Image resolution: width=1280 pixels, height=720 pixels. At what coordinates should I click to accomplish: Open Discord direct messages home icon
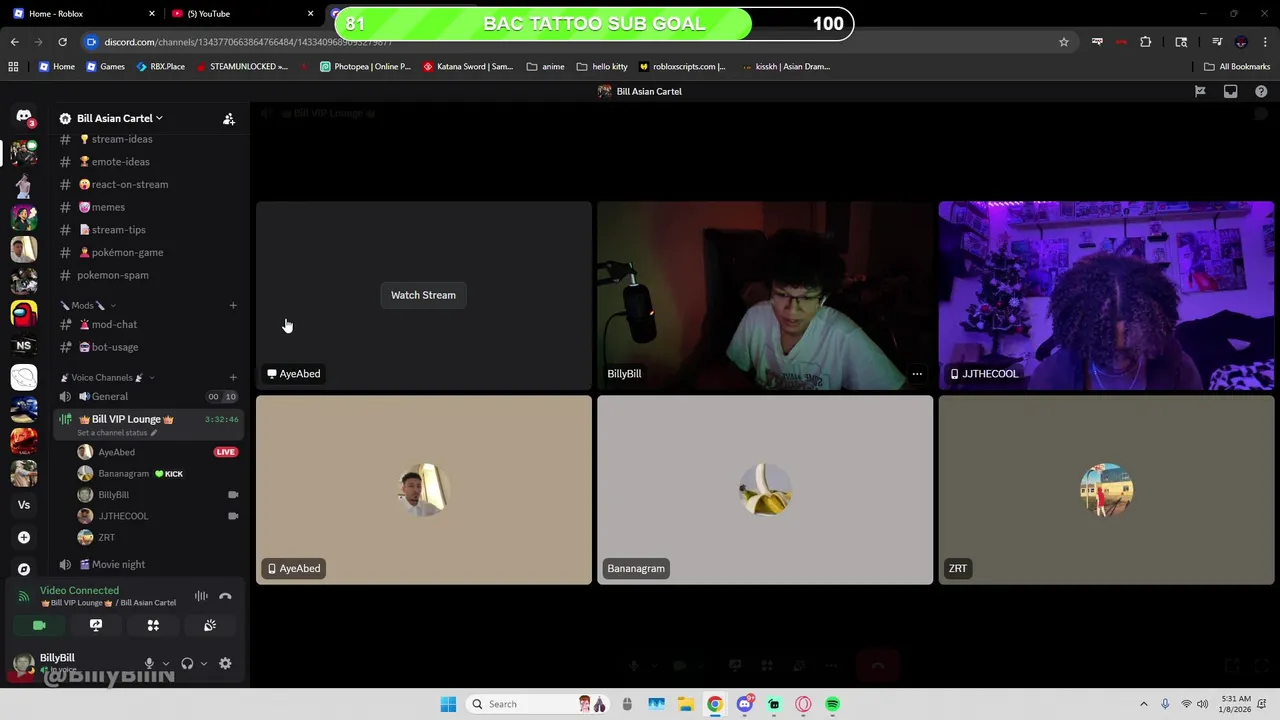pyautogui.click(x=24, y=117)
